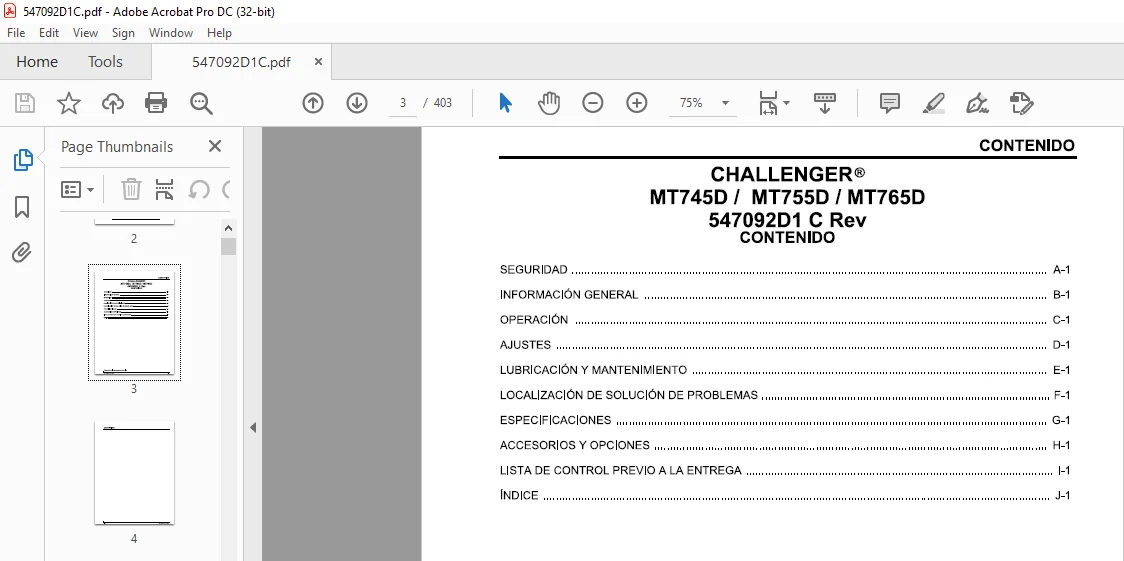Click the thumbnails scrollbar up arrow
This screenshot has width=1124, height=561.
click(x=229, y=229)
